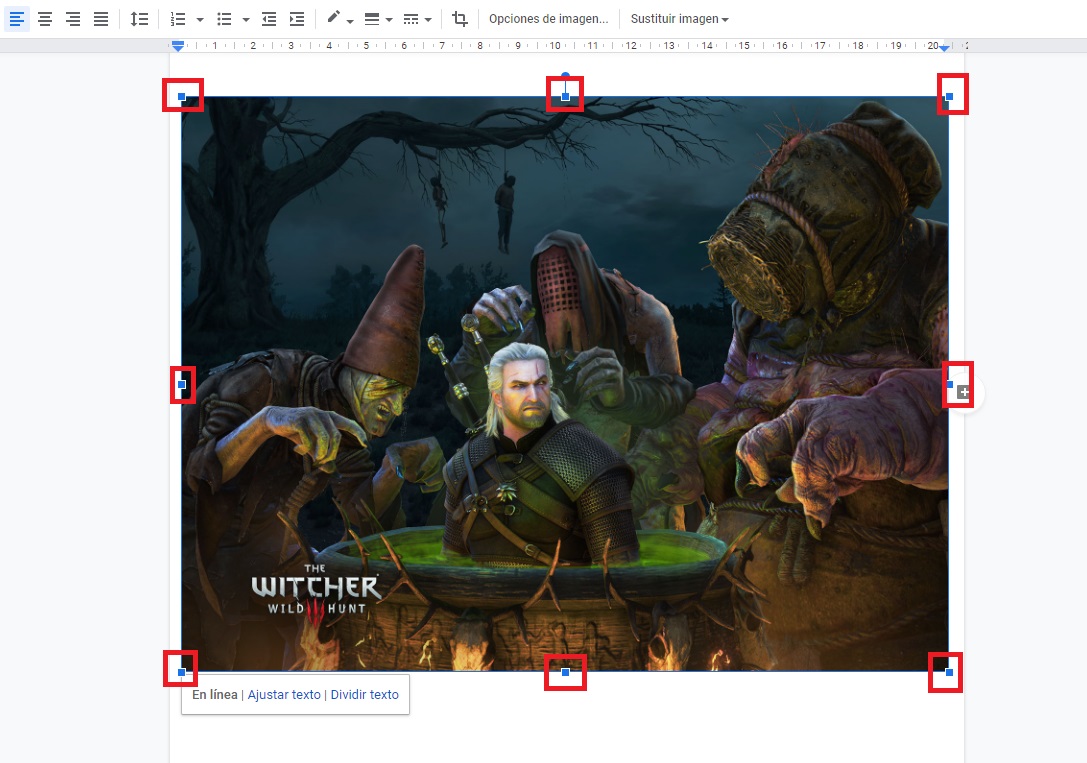Justify the text alignment
The image size is (1087, 763).
click(101, 19)
